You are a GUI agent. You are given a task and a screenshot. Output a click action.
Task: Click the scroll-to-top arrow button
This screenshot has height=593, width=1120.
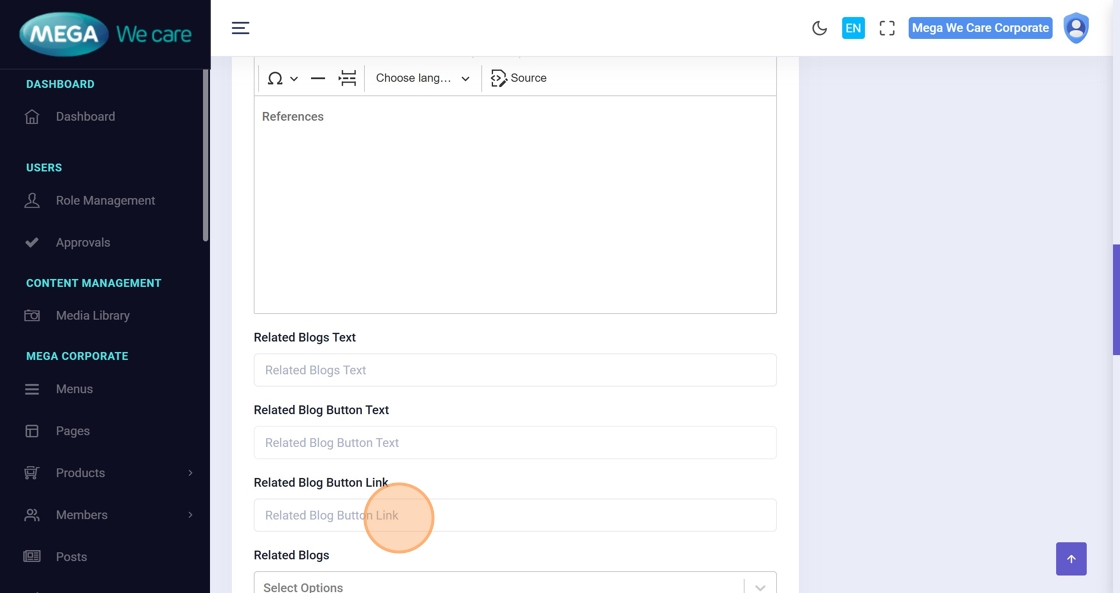[x=1071, y=559]
